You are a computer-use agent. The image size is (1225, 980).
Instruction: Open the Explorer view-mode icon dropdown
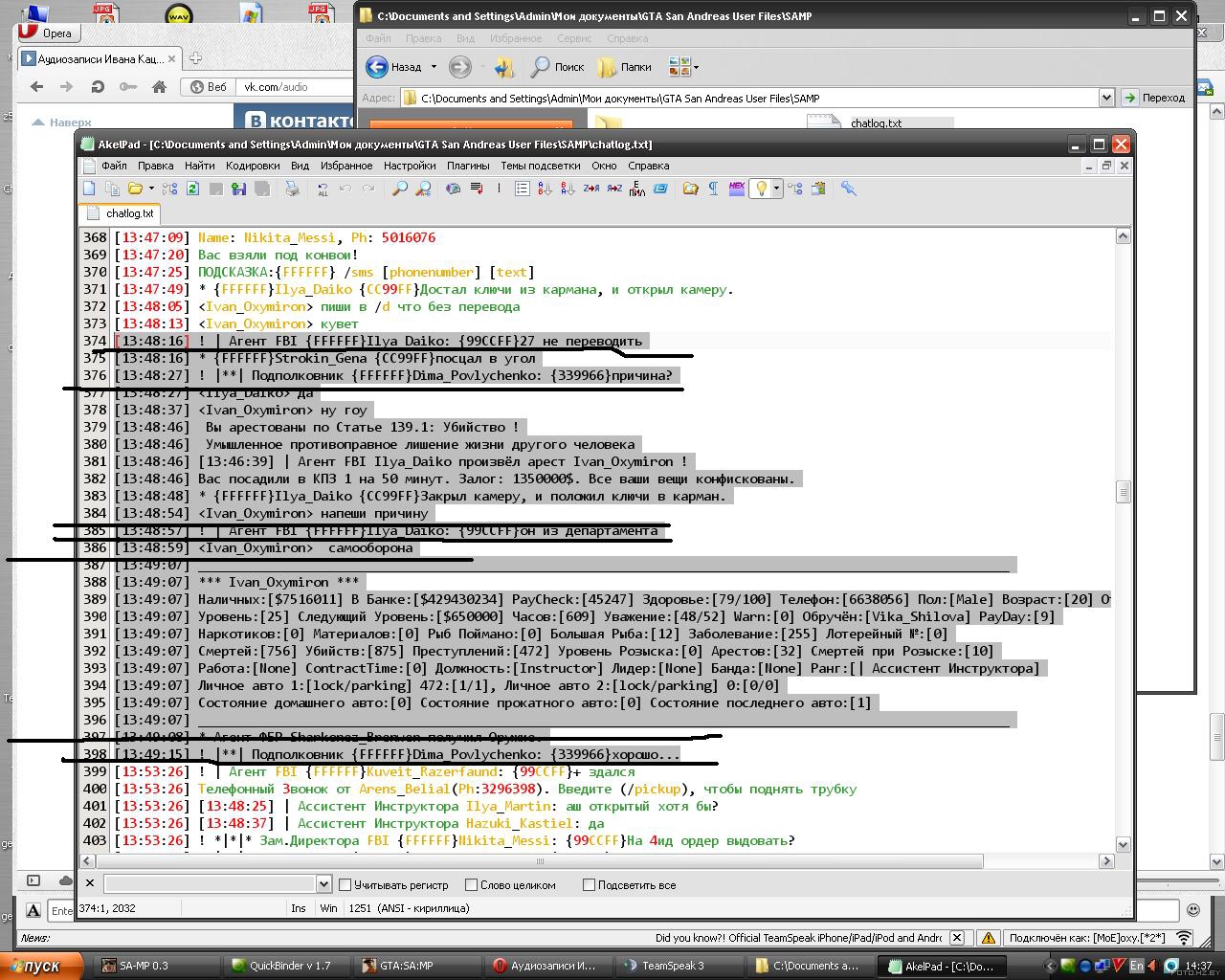click(683, 67)
